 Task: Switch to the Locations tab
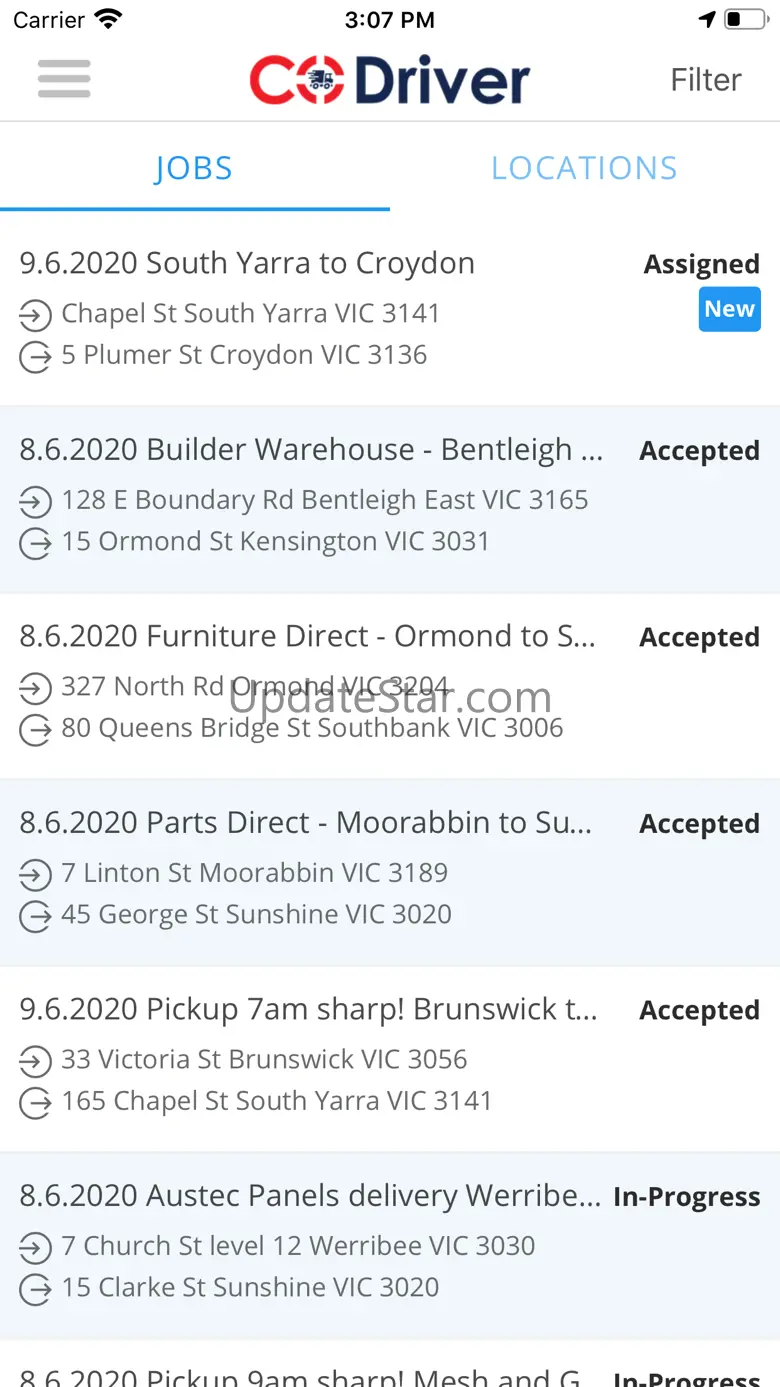coord(584,168)
